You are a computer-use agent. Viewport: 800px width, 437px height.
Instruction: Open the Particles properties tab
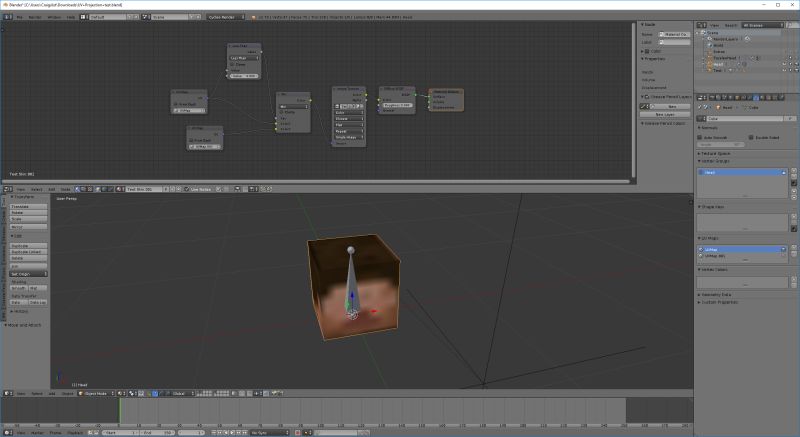coord(774,98)
